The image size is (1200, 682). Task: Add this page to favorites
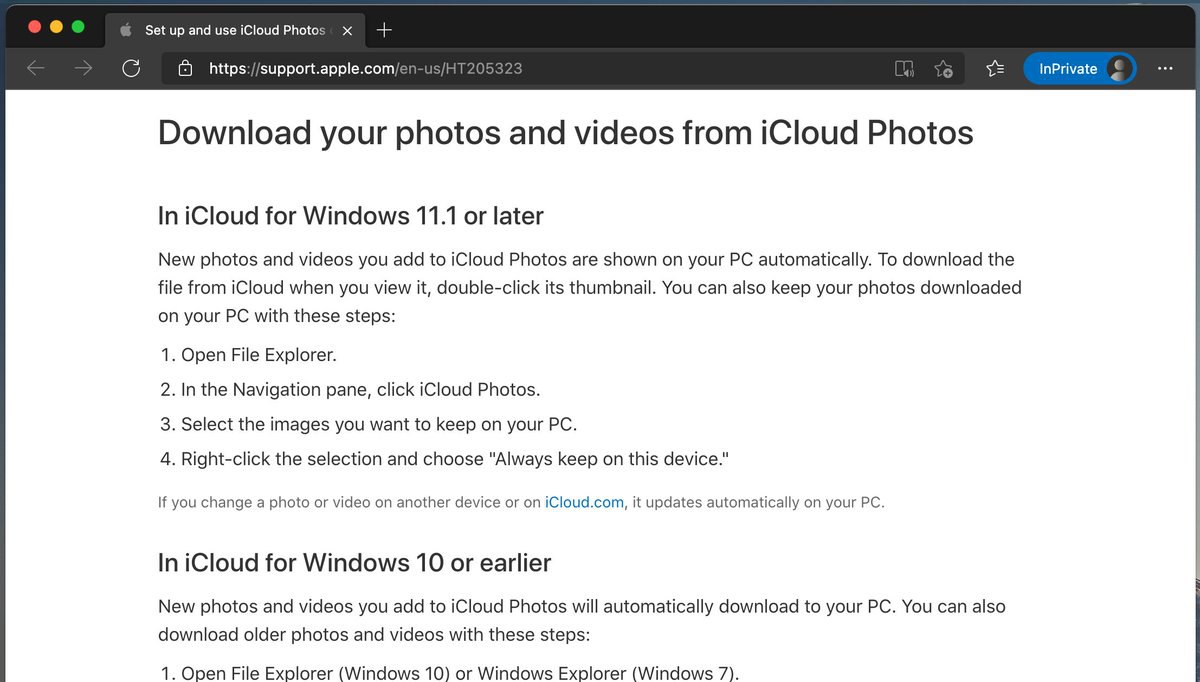click(x=943, y=68)
